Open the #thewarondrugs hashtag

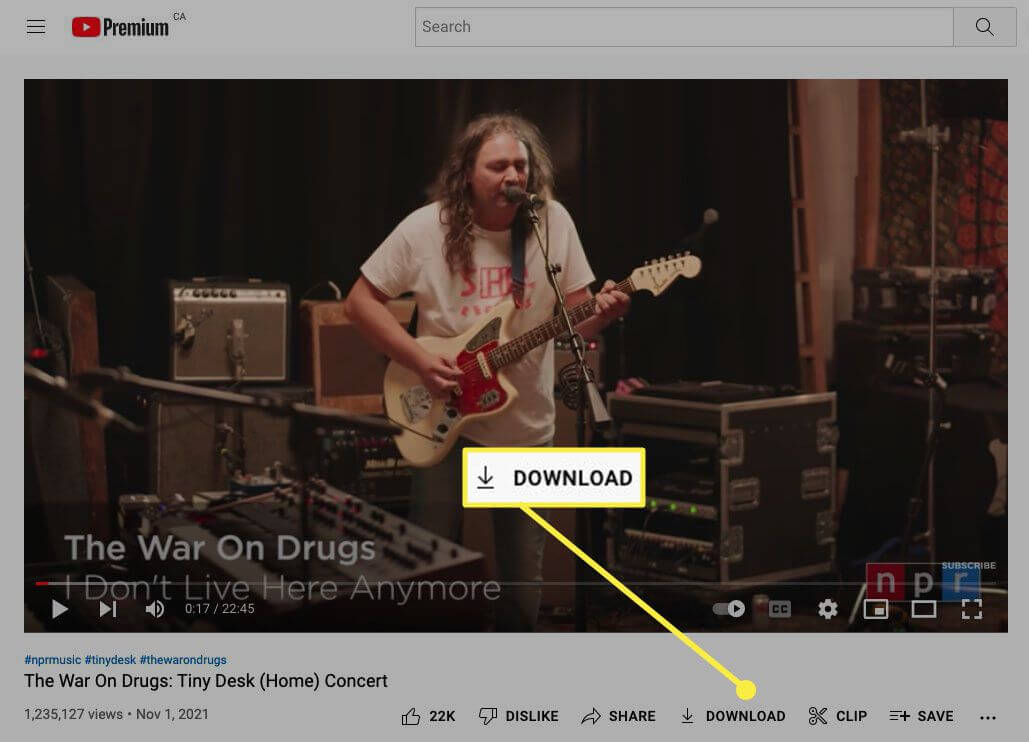click(183, 659)
